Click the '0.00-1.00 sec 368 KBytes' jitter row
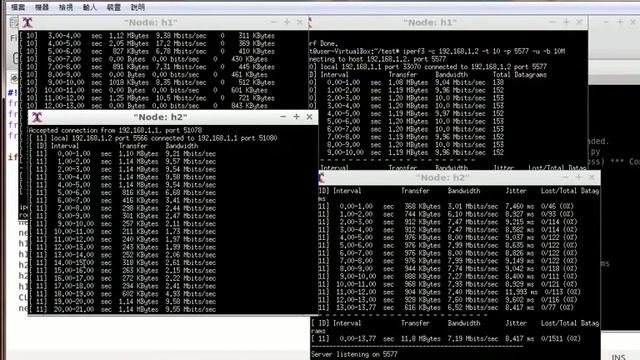640x360 pixels. point(446,207)
